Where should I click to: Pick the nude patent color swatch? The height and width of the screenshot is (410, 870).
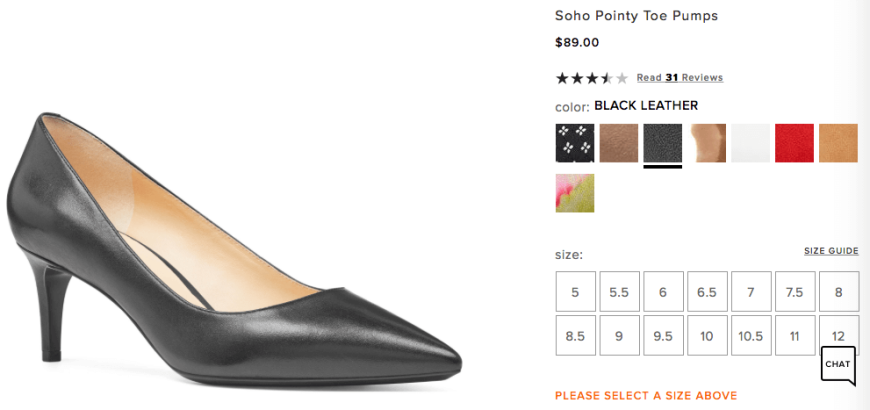(707, 143)
